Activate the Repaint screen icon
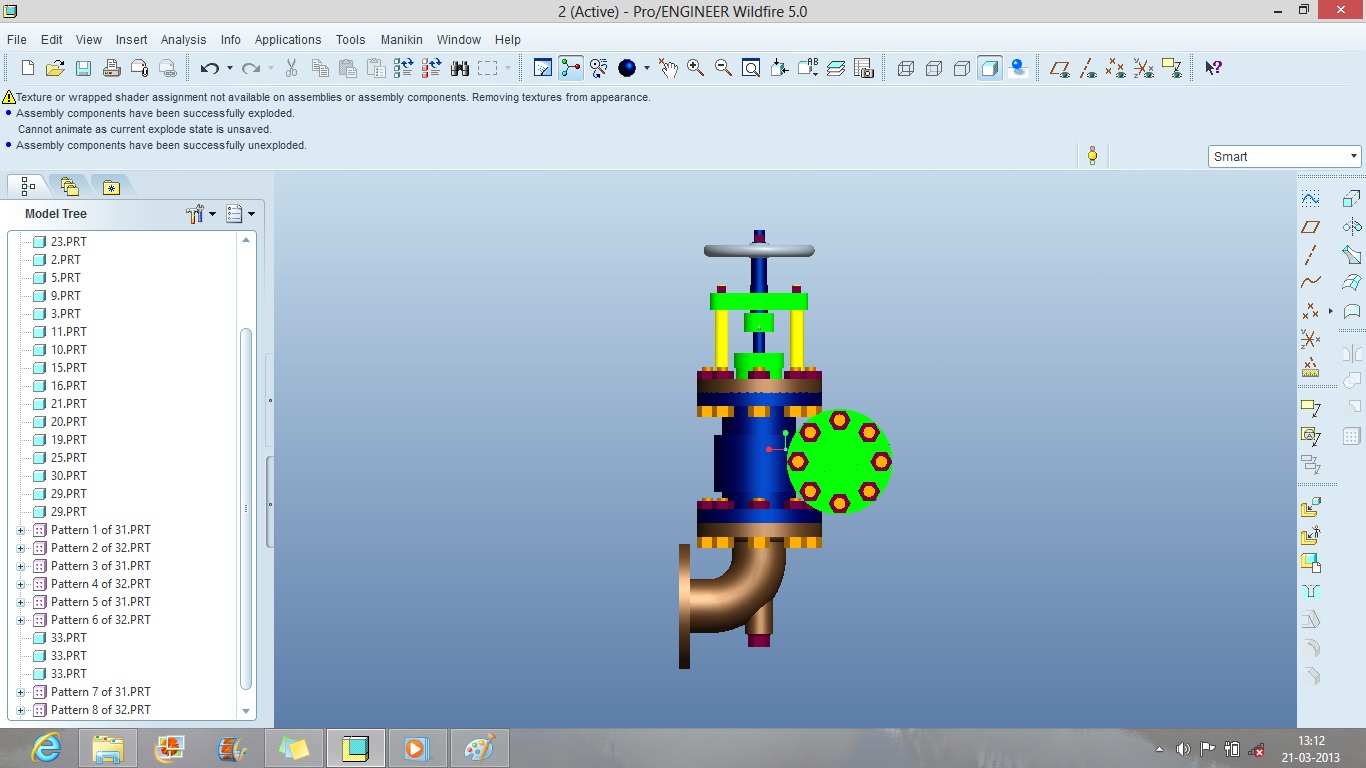The height and width of the screenshot is (768, 1366). 543,68
